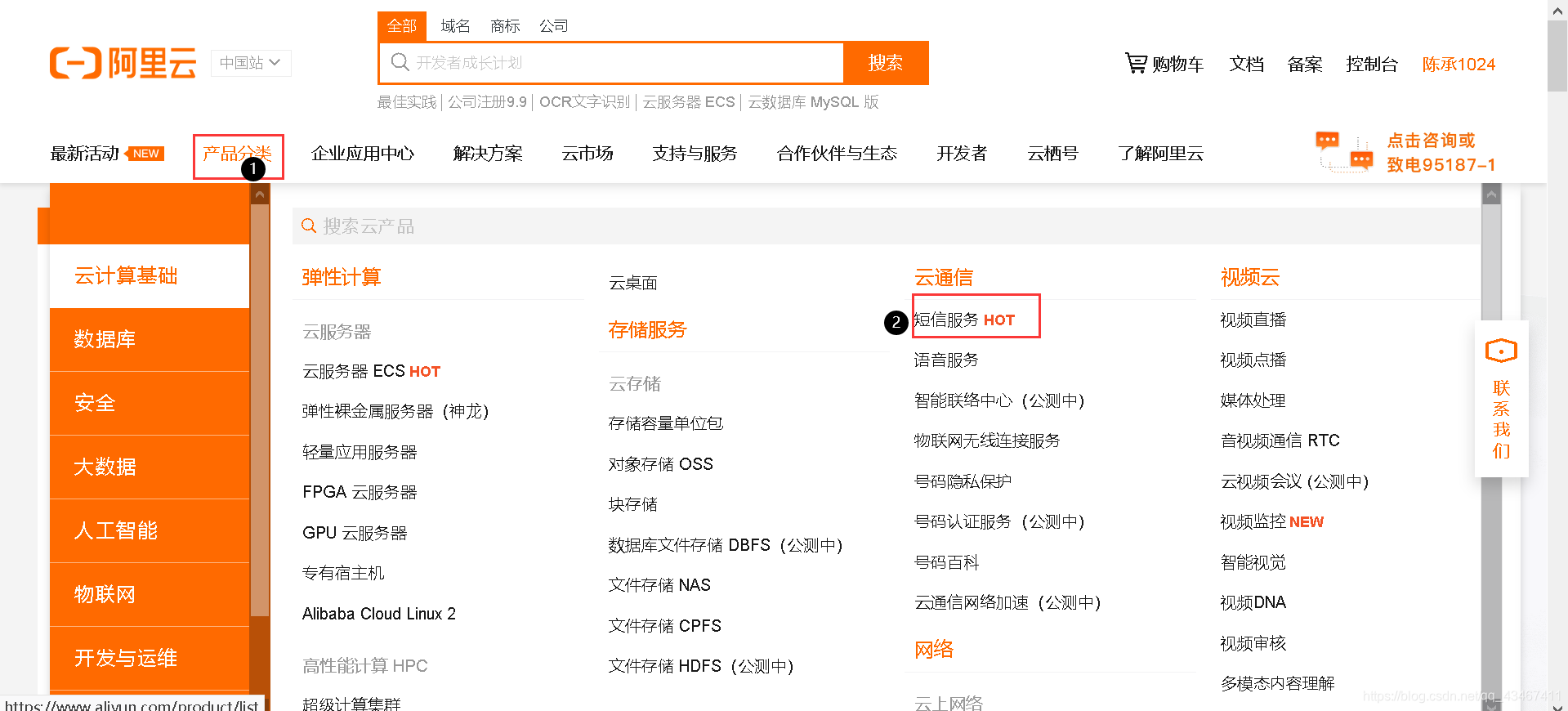This screenshot has height=711, width=1568.
Task: Open the 解决方案 menu
Action: coord(488,154)
